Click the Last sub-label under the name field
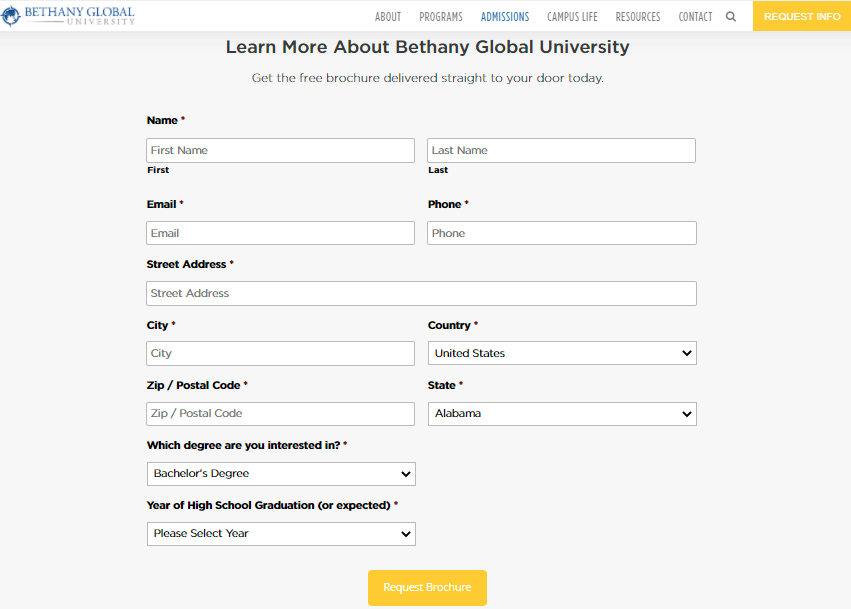This screenshot has width=851, height=609. point(438,170)
